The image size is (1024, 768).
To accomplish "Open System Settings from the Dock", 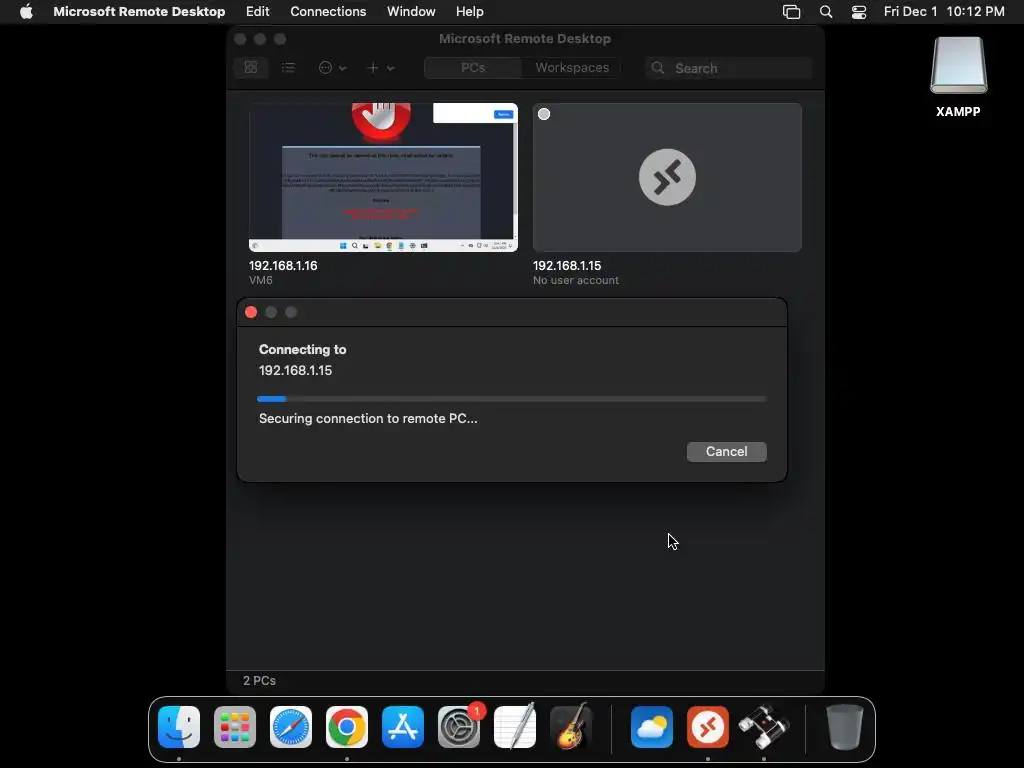I will (x=458, y=727).
